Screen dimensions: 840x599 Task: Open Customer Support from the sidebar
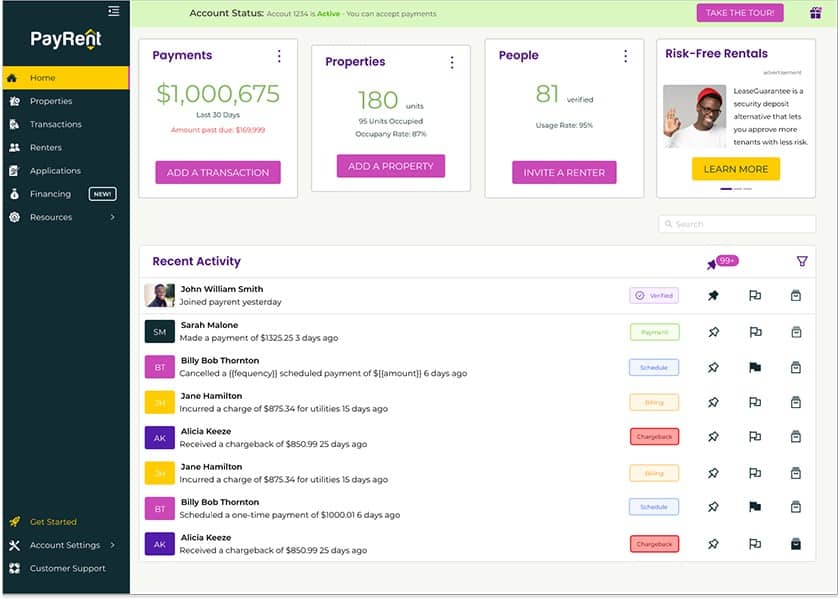(67, 568)
